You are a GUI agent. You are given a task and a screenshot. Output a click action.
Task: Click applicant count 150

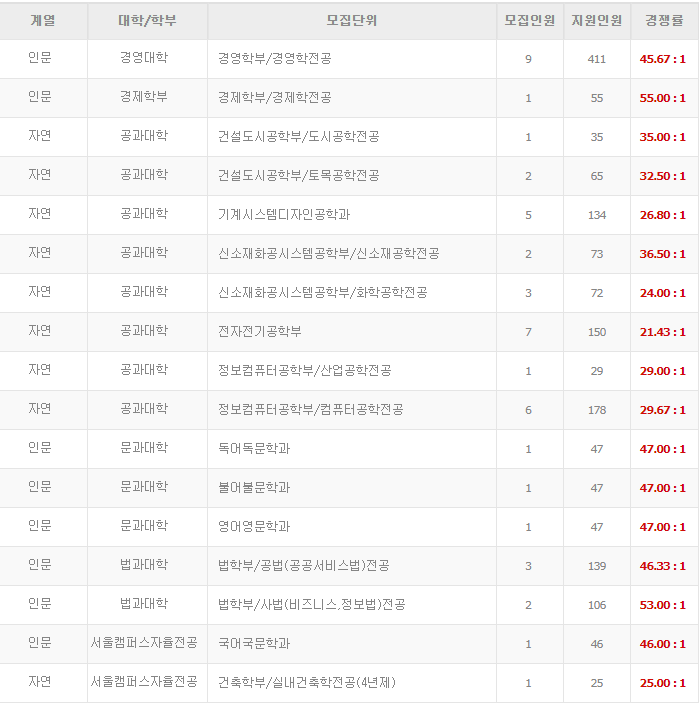(597, 332)
